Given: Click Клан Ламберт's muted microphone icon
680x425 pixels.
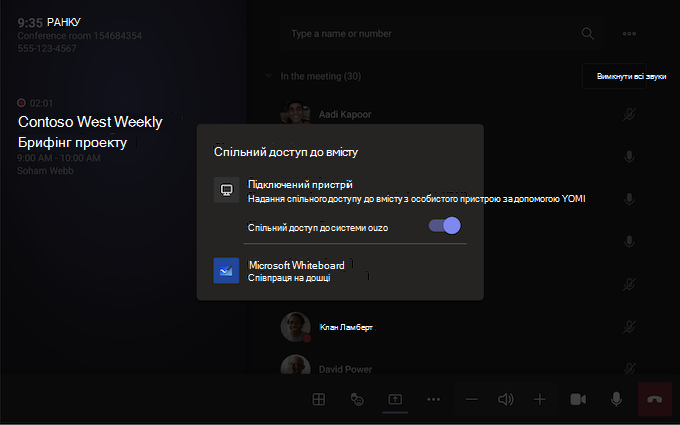Looking at the screenshot, I should [x=629, y=327].
